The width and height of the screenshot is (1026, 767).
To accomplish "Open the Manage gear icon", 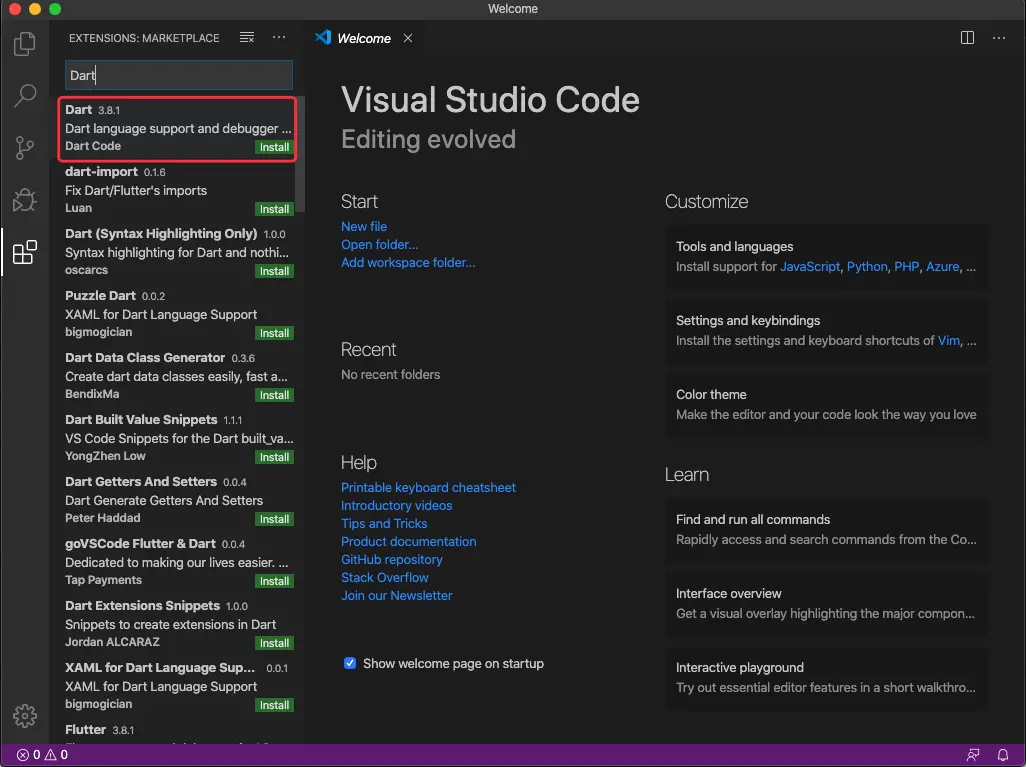I will (x=24, y=715).
